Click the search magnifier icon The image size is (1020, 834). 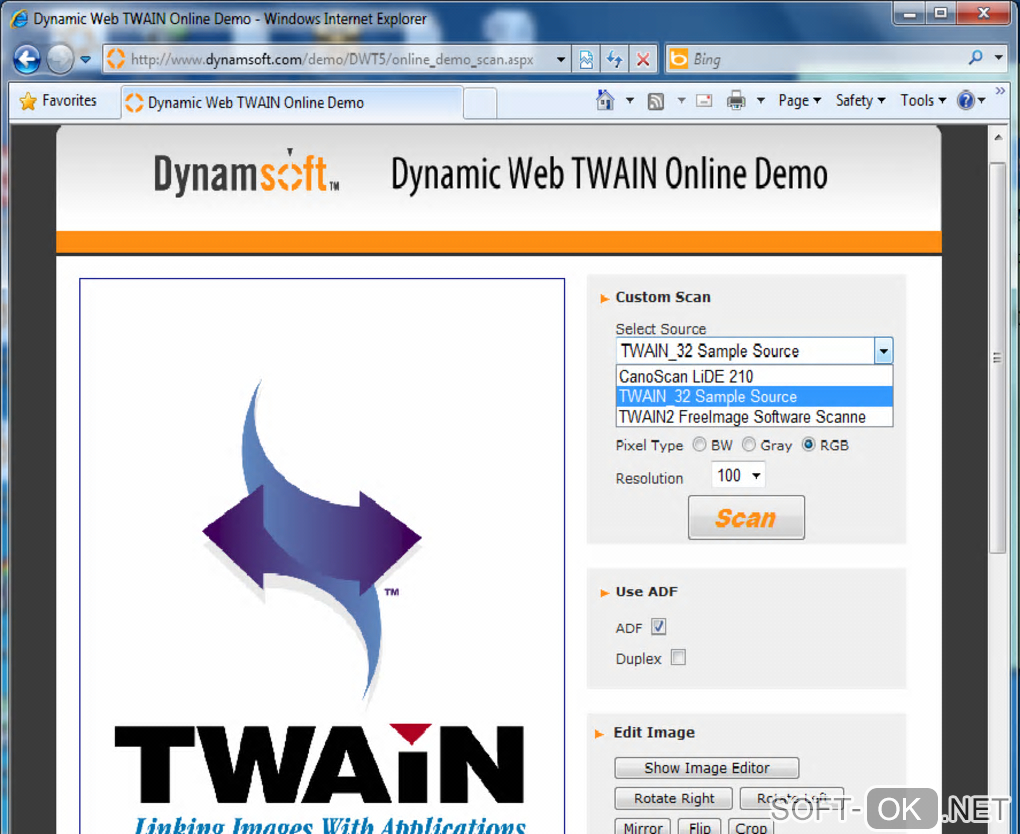[975, 58]
